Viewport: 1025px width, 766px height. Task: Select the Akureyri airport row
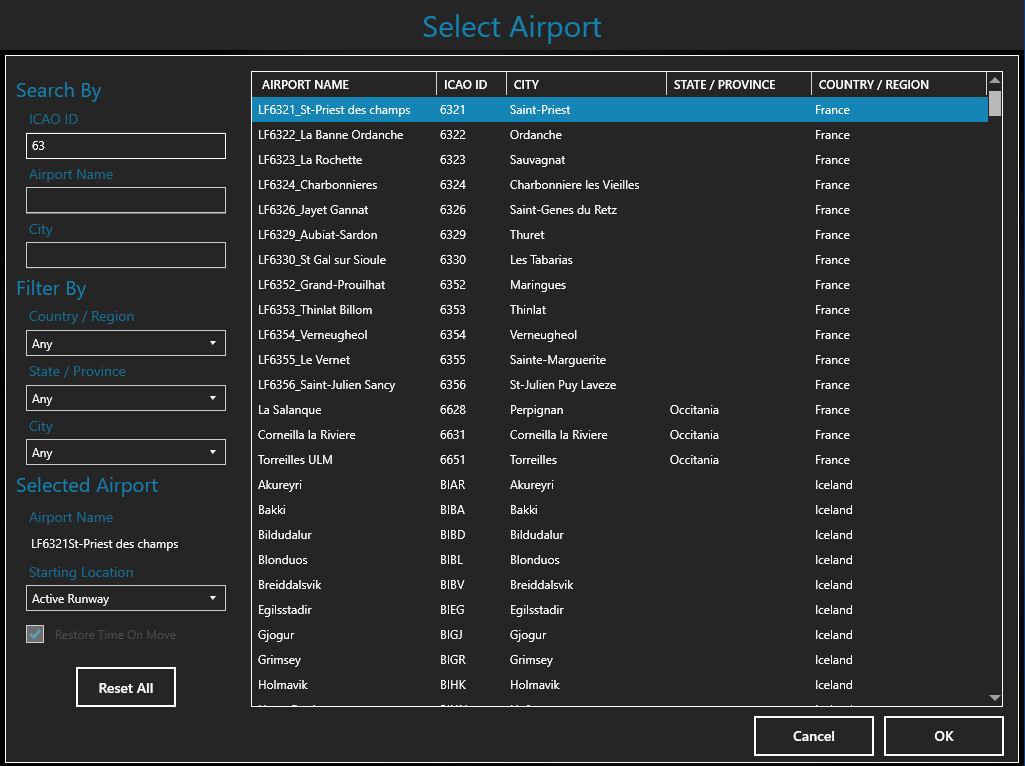pyautogui.click(x=619, y=485)
